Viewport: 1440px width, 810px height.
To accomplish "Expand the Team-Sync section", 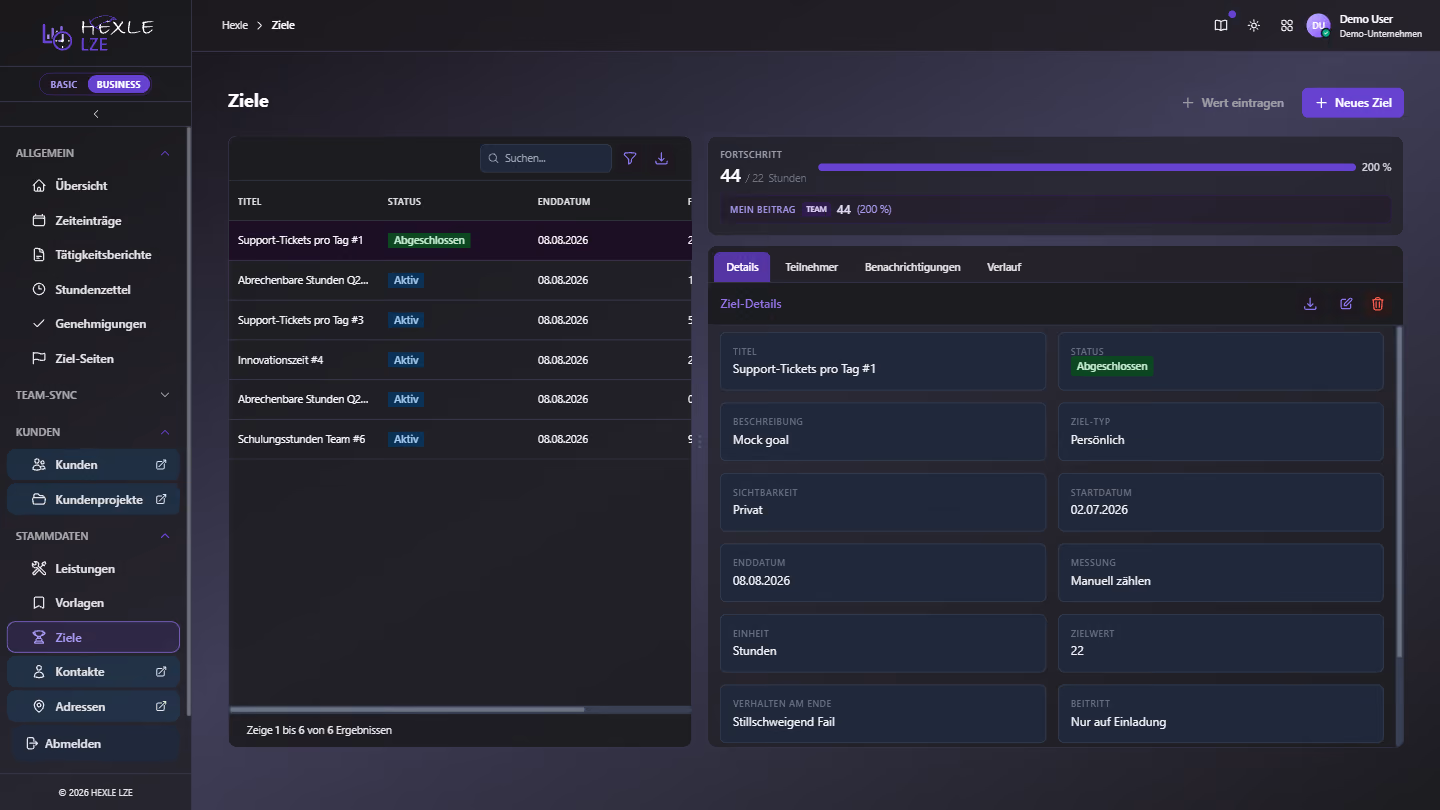I will (165, 395).
